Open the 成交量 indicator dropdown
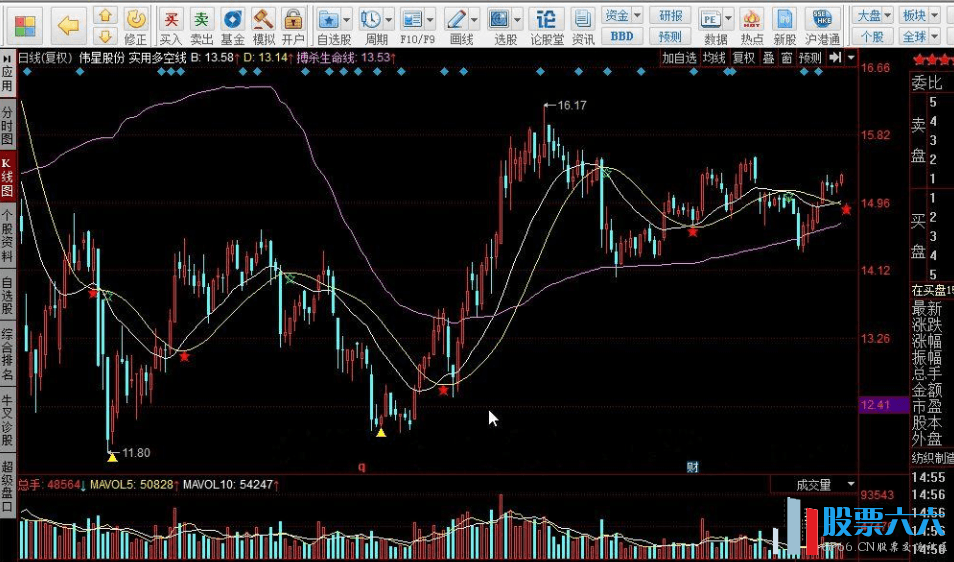This screenshot has width=954, height=562. [x=851, y=485]
